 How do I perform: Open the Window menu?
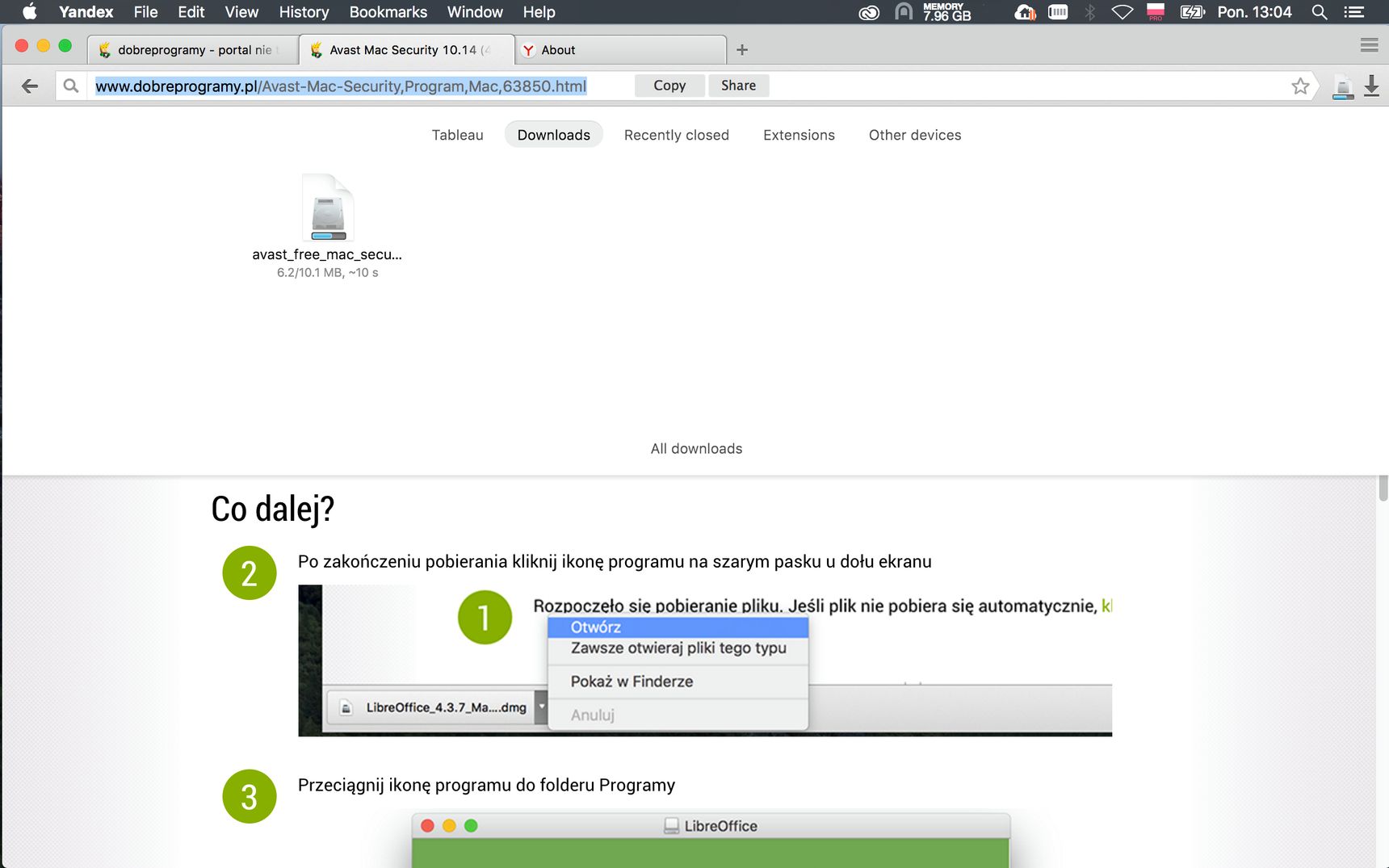coord(475,12)
